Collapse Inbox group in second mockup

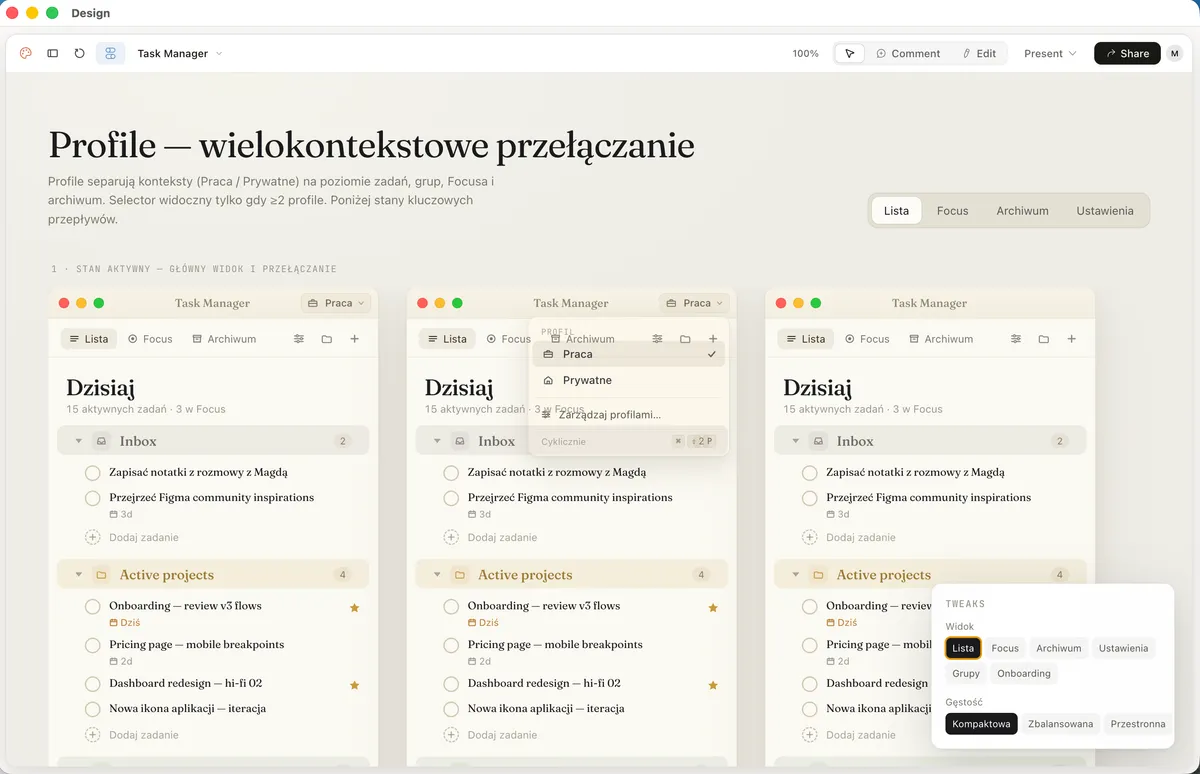point(436,441)
